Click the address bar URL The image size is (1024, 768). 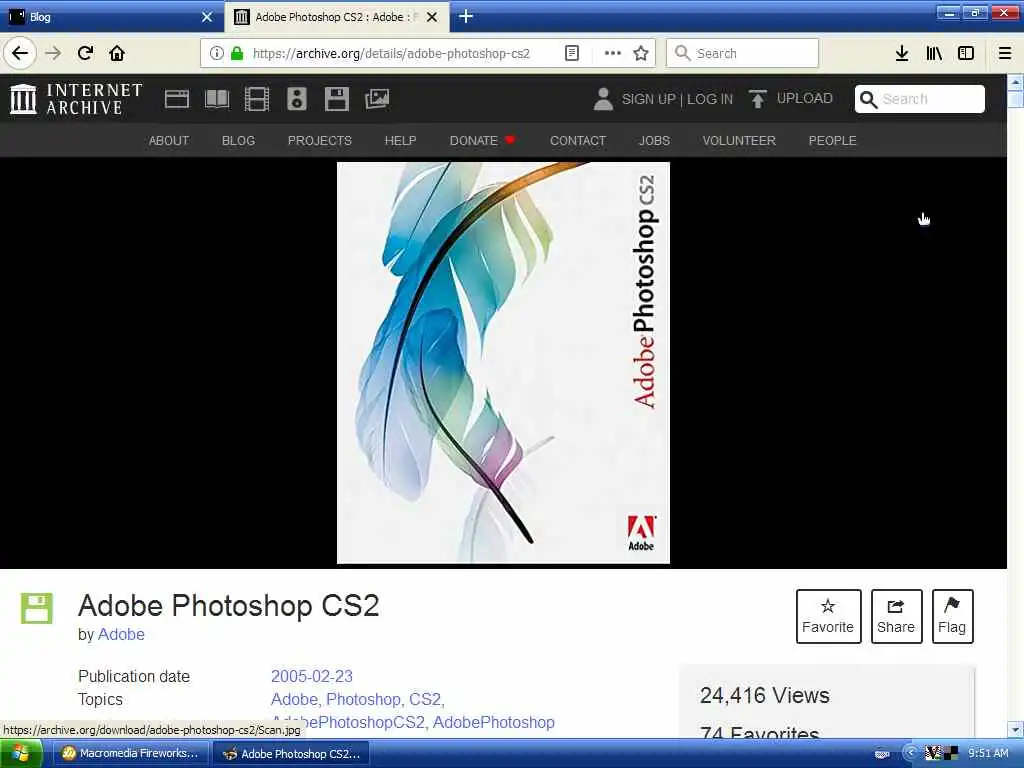[391, 54]
